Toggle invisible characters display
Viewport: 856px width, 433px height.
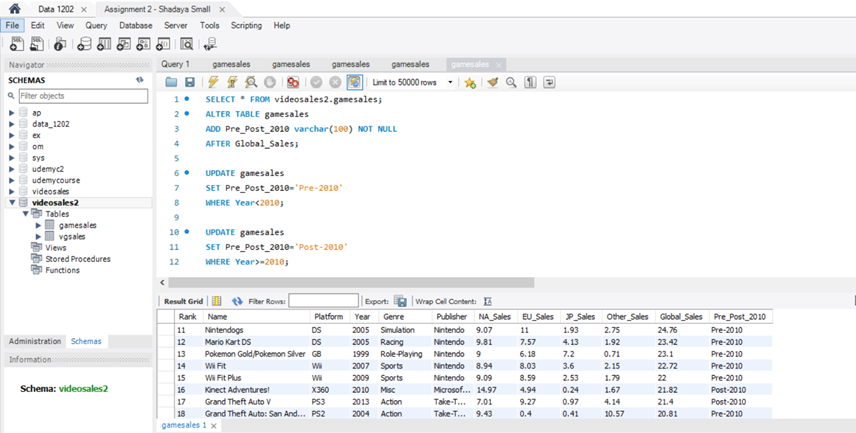click(530, 82)
